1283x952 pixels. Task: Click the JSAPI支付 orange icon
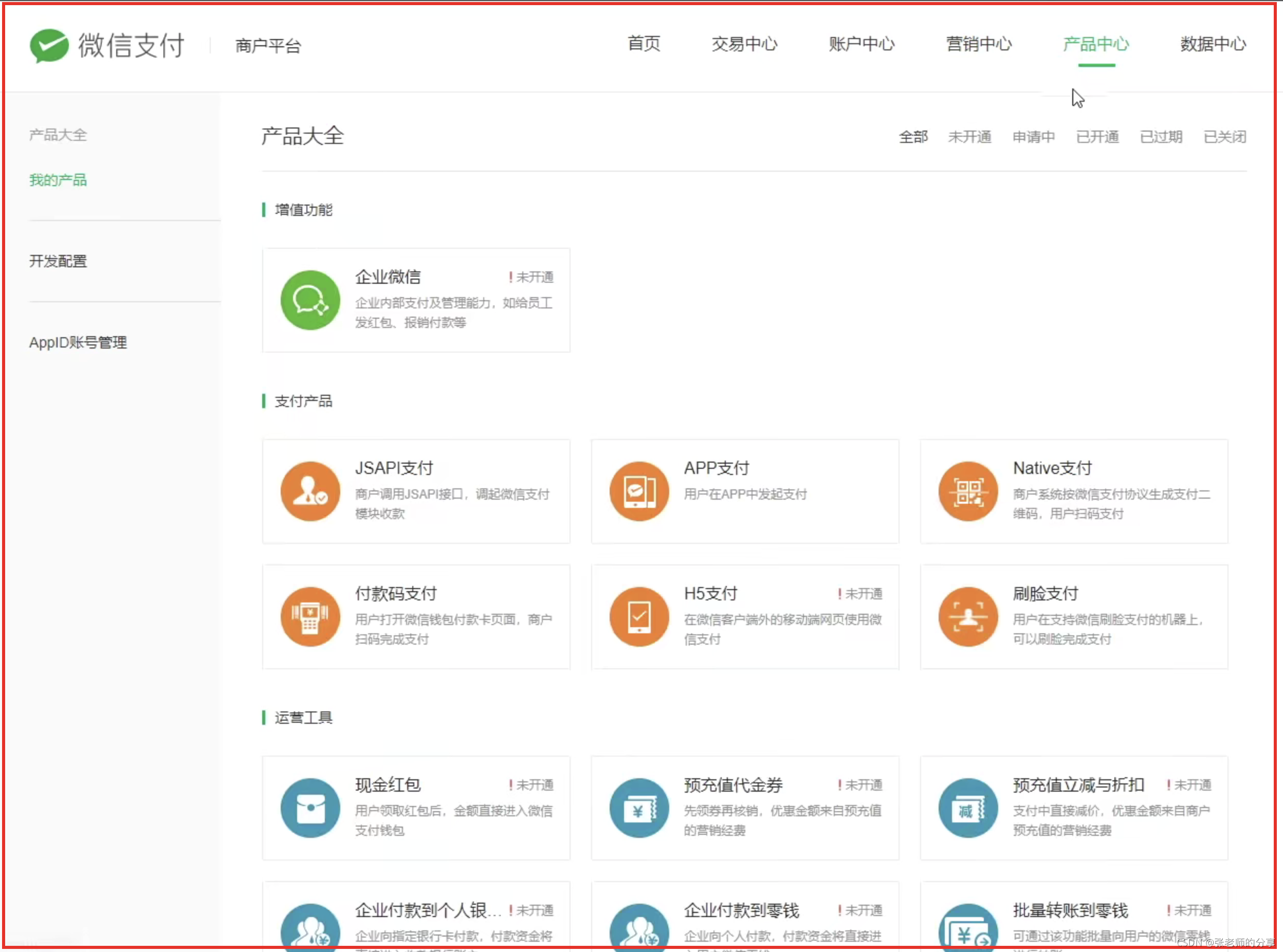[x=310, y=491]
